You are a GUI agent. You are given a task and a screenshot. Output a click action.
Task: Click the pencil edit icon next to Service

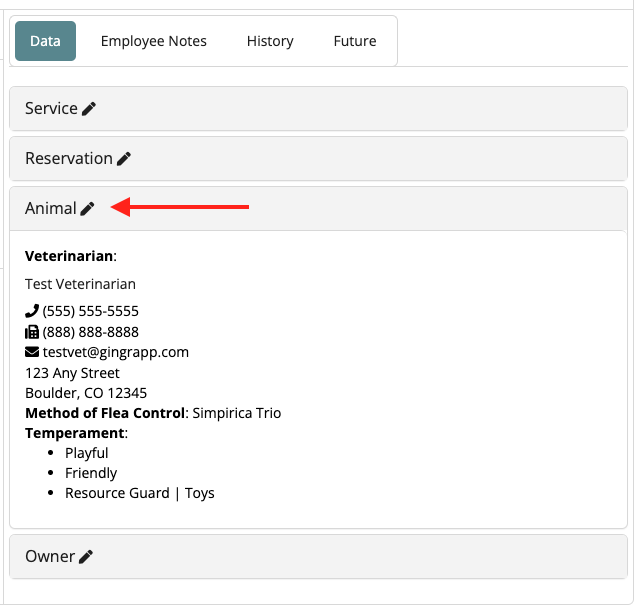(89, 109)
